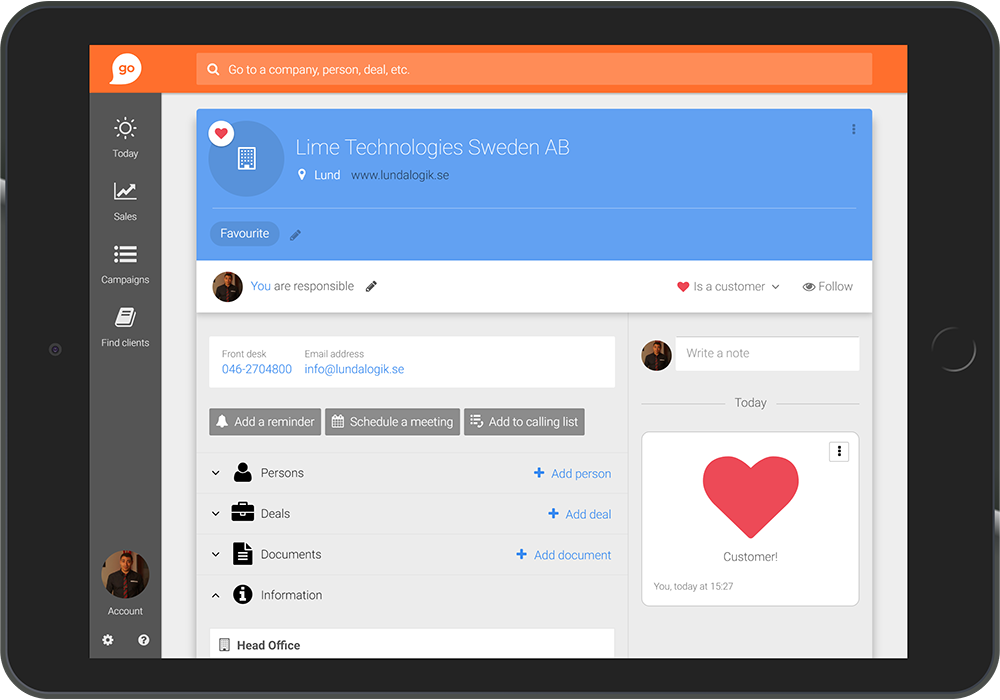
Task: Click Add document link
Action: point(572,555)
